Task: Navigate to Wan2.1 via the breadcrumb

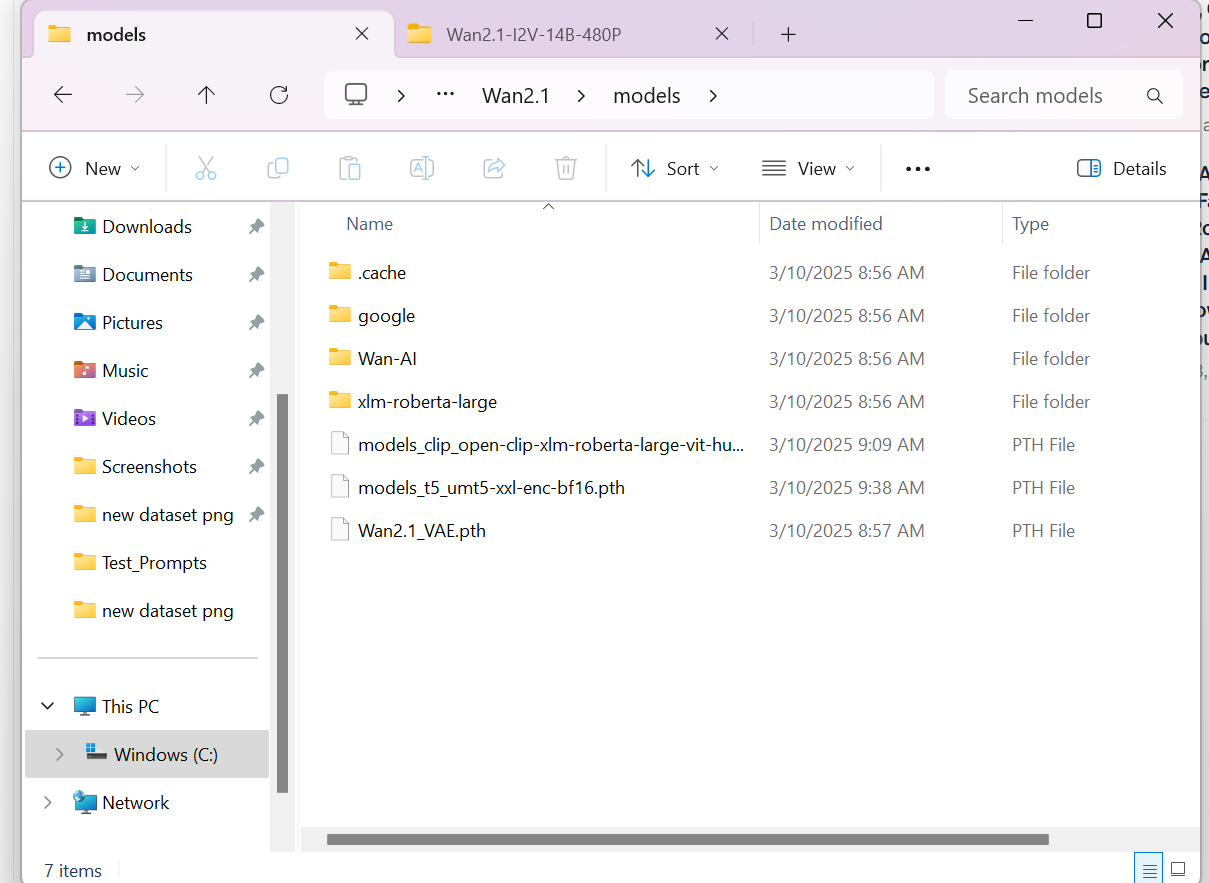Action: pyautogui.click(x=516, y=95)
